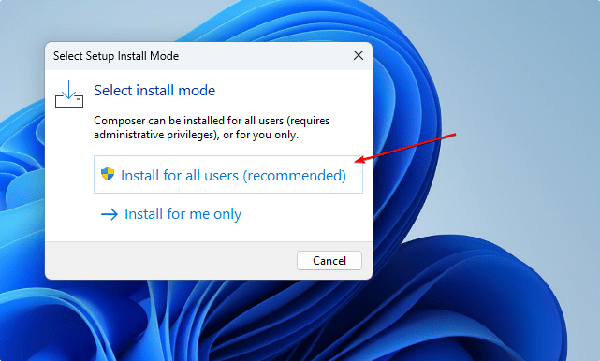Click the Select Setup Install Mode title

tap(116, 56)
